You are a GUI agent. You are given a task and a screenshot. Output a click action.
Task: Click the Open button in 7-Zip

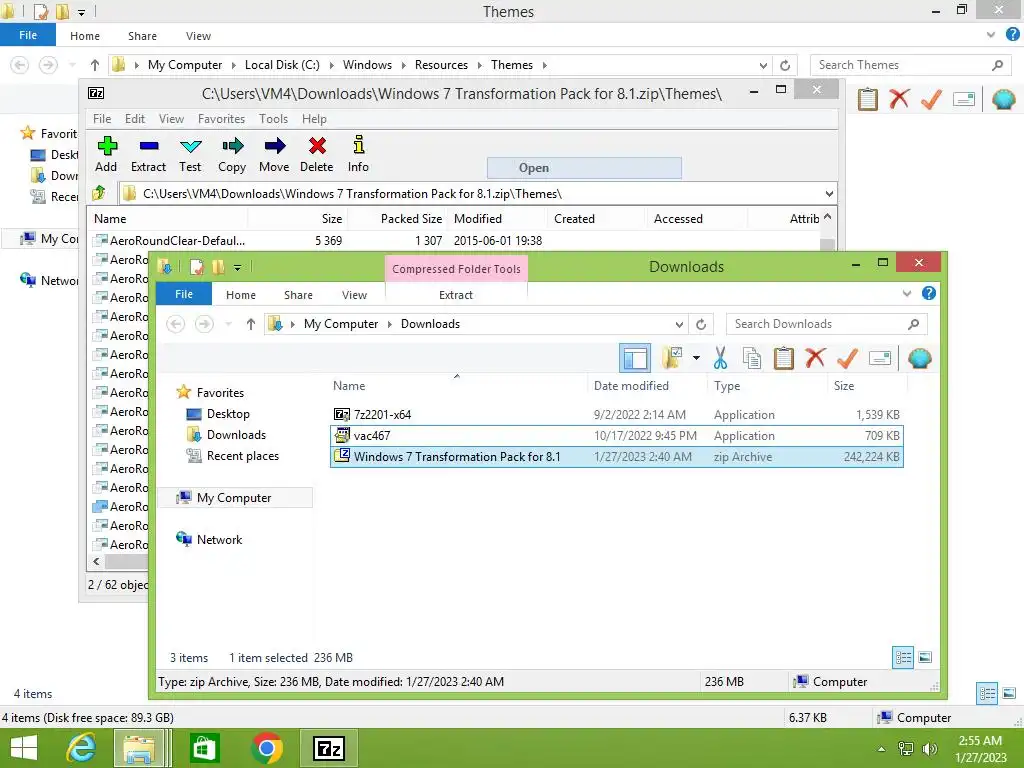pos(584,168)
